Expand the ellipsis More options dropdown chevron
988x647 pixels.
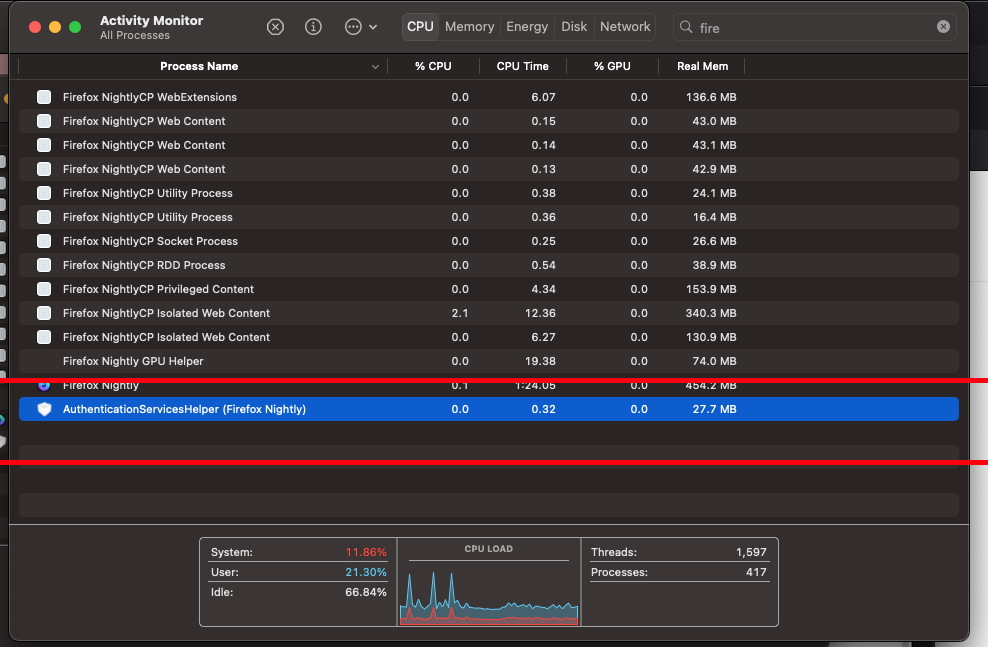click(373, 28)
